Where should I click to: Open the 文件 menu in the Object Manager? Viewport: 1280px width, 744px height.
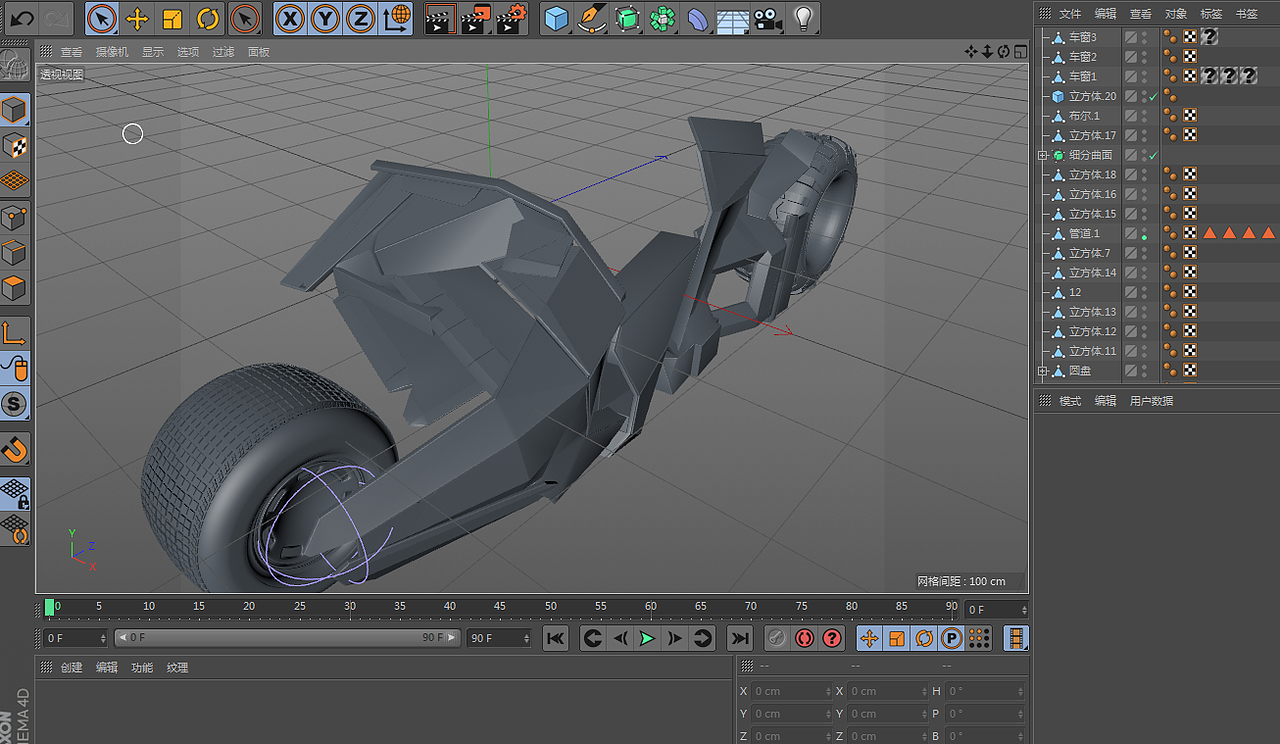click(x=1069, y=13)
